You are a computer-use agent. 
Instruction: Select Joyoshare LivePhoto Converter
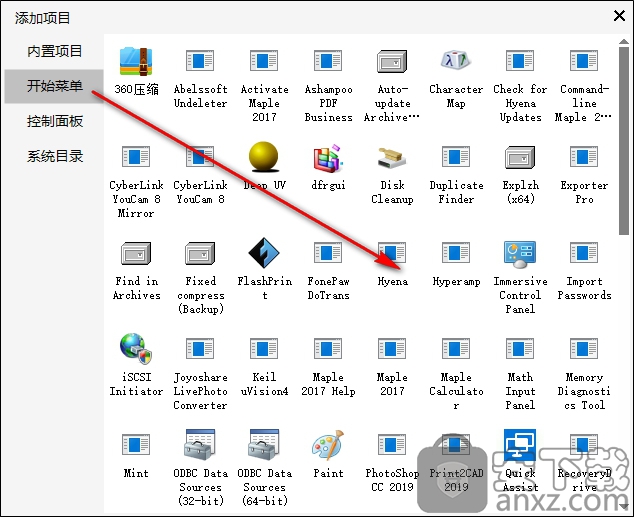point(200,349)
